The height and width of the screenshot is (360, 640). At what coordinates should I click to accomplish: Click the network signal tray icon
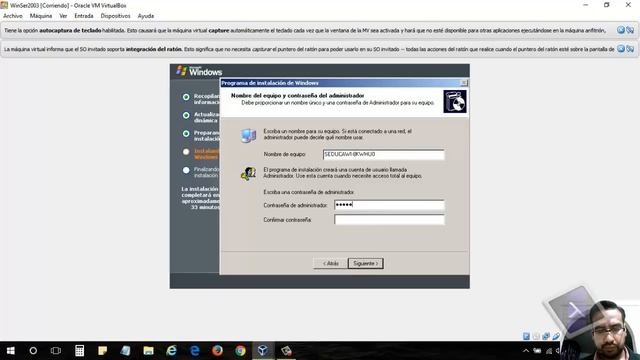coord(549,351)
